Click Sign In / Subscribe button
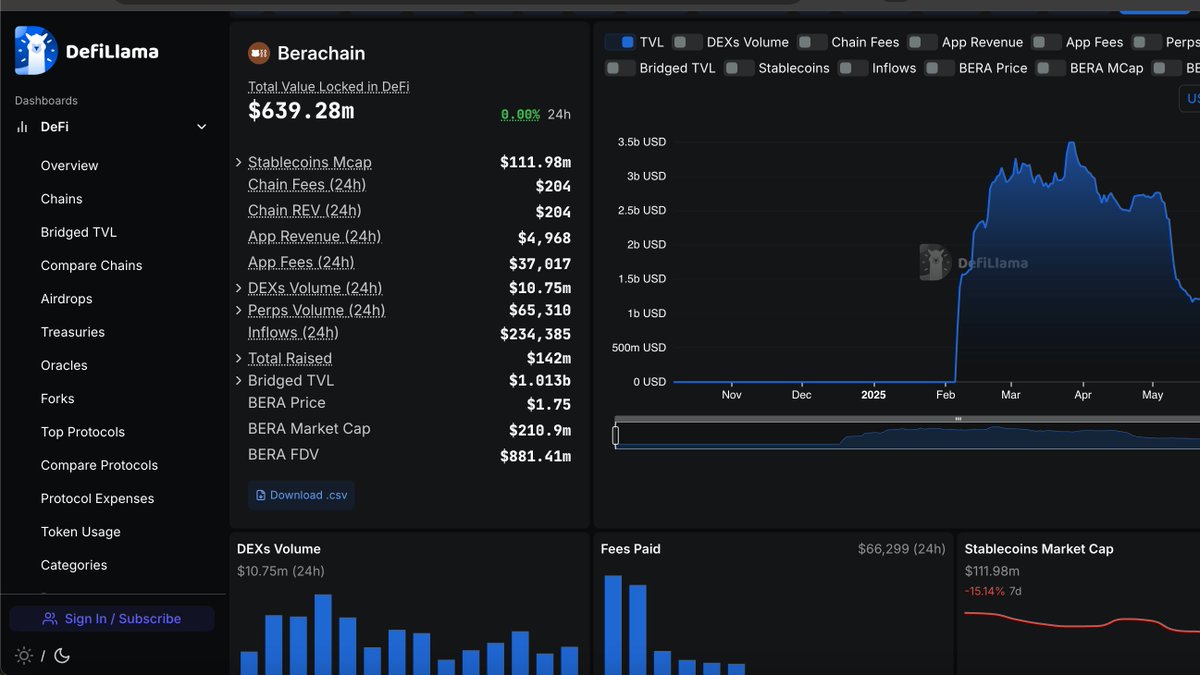The width and height of the screenshot is (1200, 675). pyautogui.click(x=112, y=619)
